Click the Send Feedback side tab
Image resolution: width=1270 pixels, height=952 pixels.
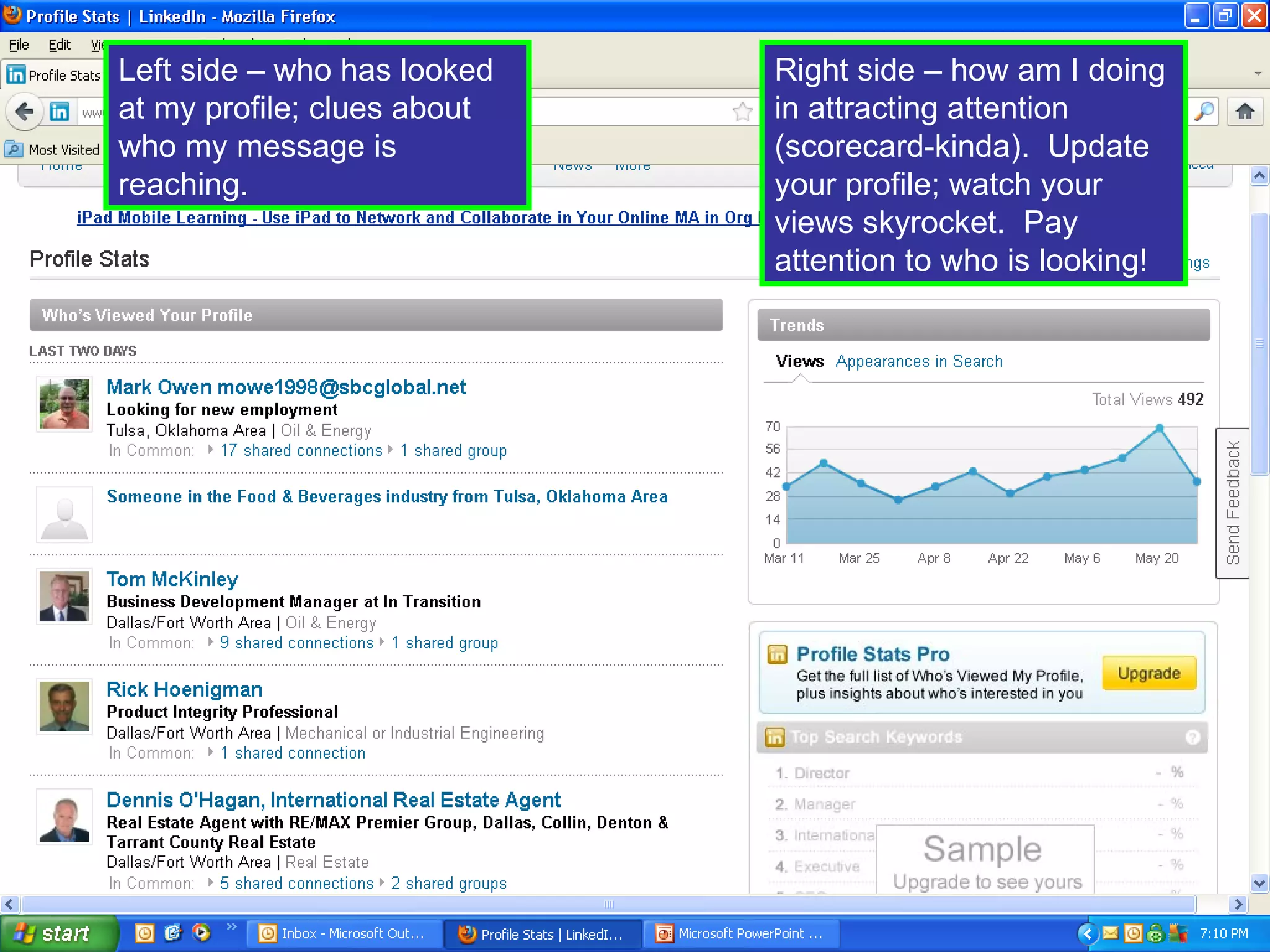(x=1232, y=503)
